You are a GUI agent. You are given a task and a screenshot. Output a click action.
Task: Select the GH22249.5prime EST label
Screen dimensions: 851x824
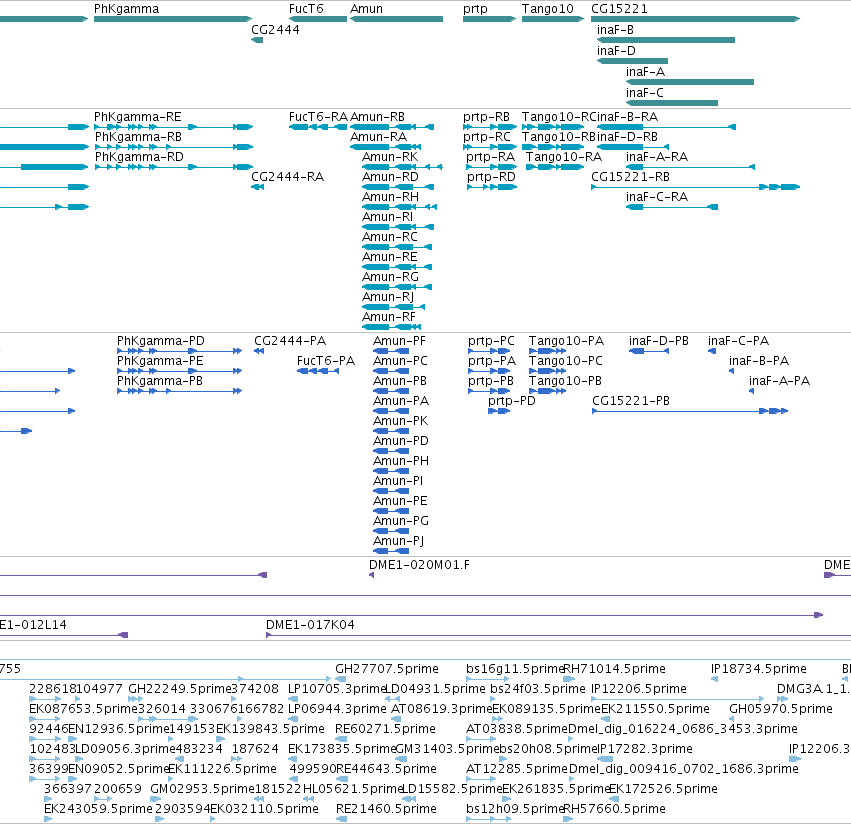(180, 689)
